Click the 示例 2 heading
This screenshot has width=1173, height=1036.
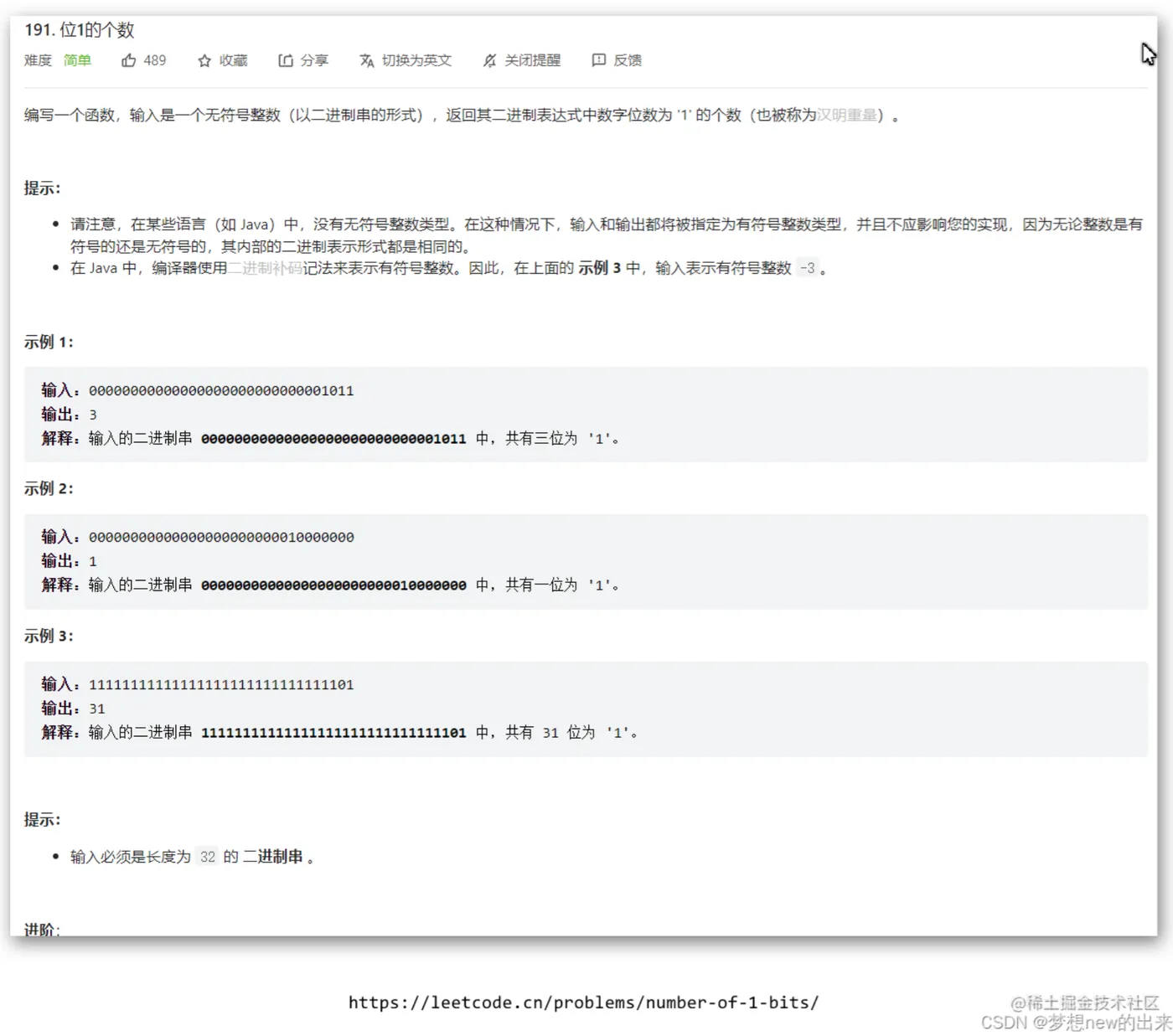pyautogui.click(x=49, y=488)
